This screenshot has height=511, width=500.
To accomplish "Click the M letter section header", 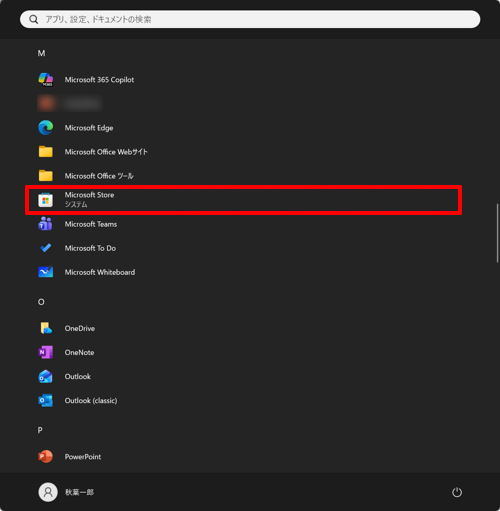I will (x=41, y=53).
